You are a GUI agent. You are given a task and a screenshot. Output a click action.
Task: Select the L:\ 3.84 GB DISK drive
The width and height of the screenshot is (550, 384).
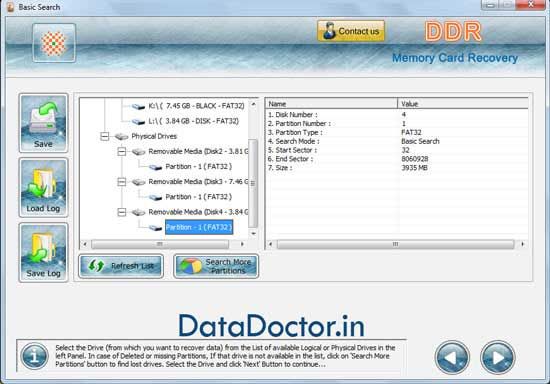point(194,121)
